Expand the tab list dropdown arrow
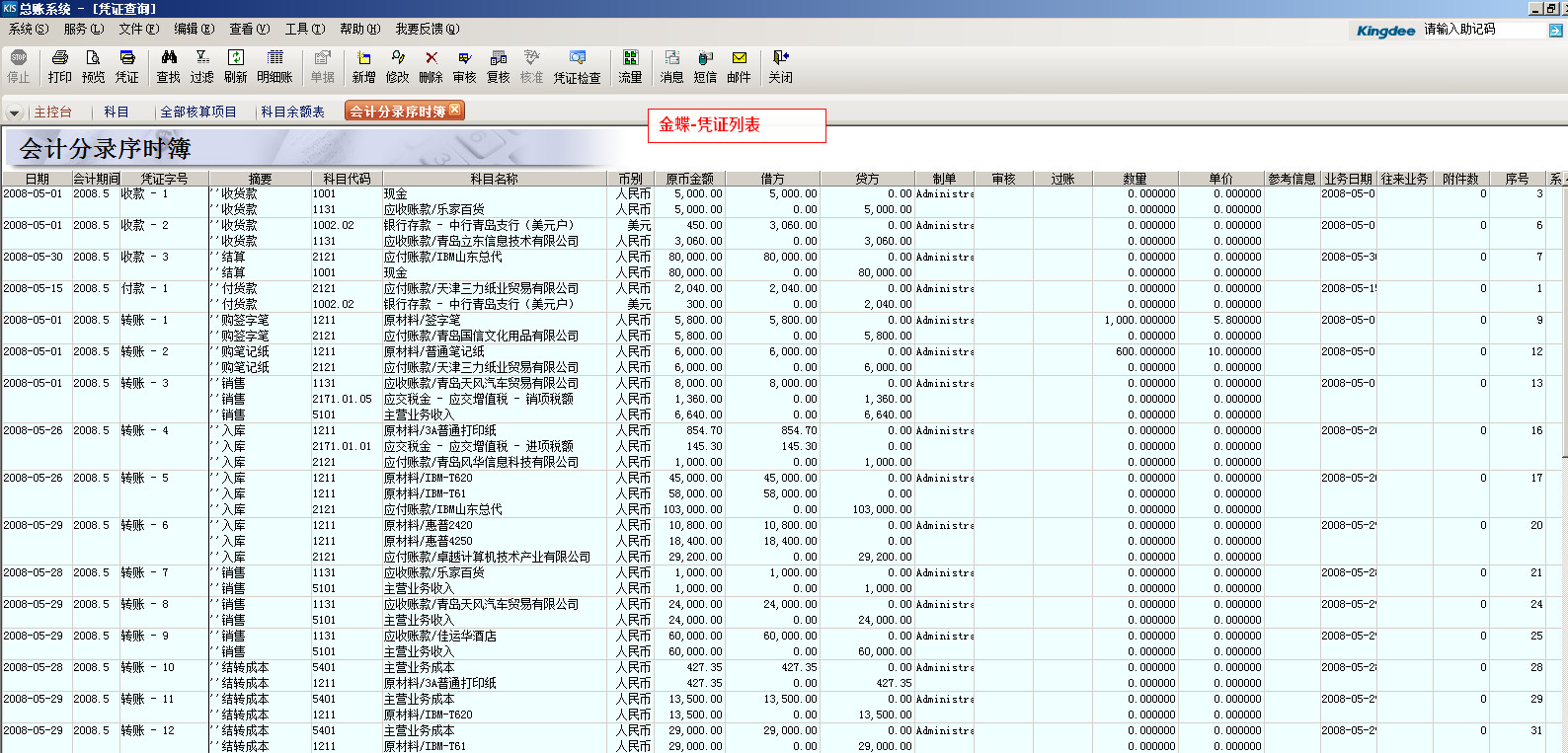The width and height of the screenshot is (1568, 753). coord(14,113)
